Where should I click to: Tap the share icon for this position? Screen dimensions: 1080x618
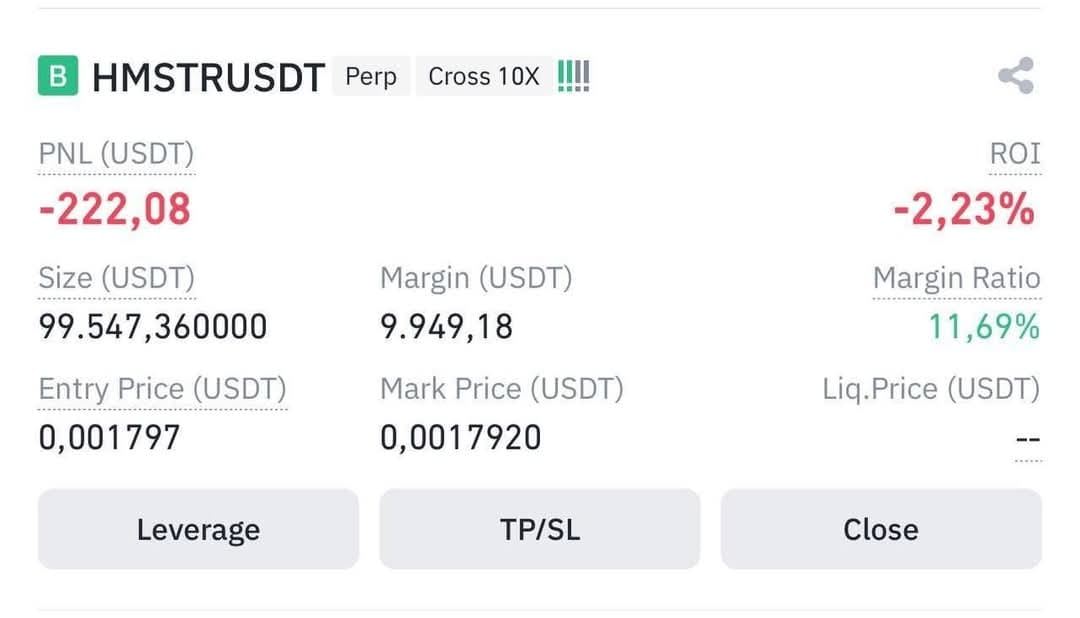pos(1016,75)
